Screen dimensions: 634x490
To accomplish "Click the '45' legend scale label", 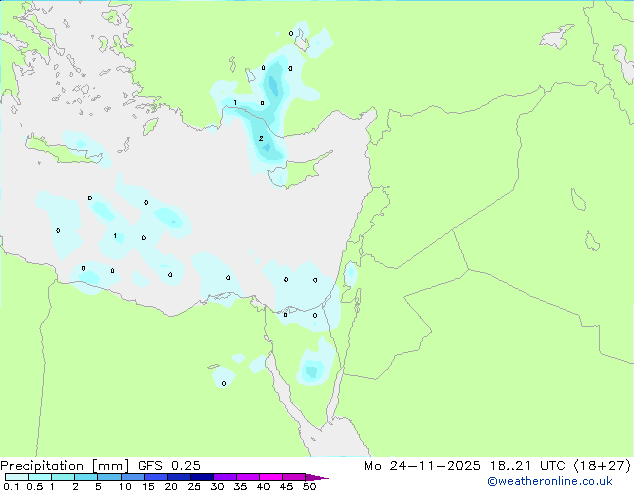I will 286,486.
